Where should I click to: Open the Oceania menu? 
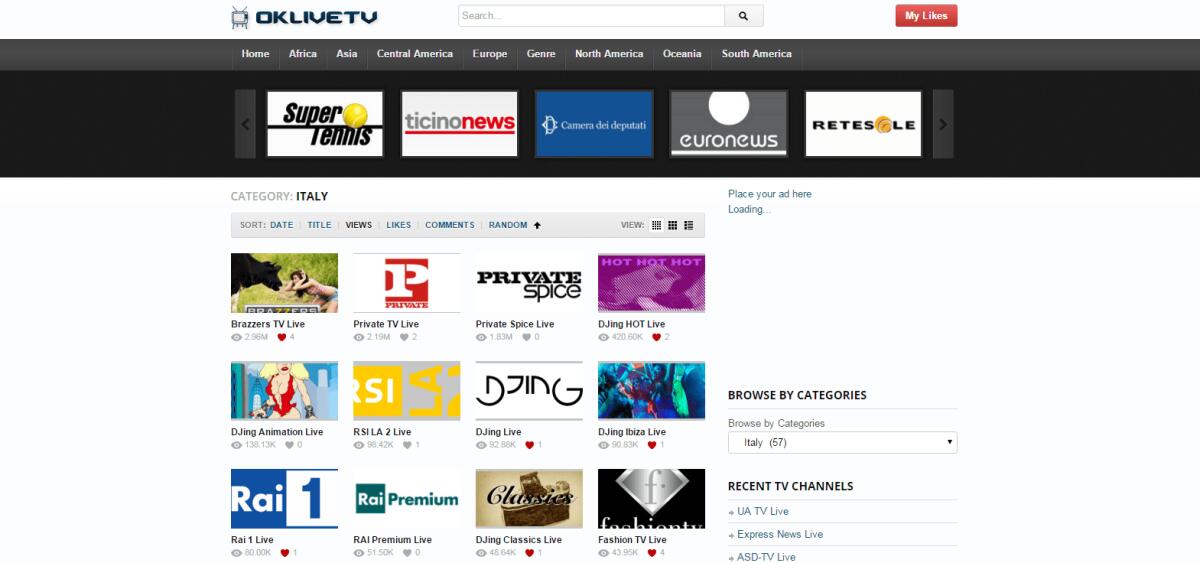click(x=682, y=54)
